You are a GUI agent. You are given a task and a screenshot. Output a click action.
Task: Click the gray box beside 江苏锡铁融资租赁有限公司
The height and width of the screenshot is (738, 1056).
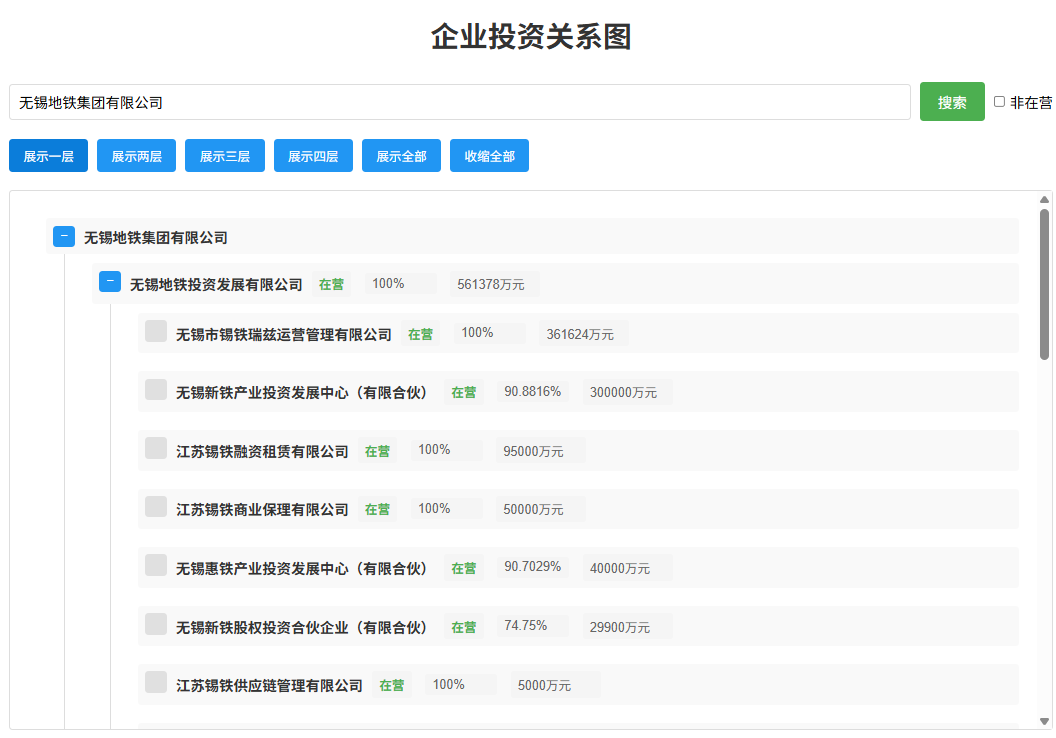click(x=156, y=448)
